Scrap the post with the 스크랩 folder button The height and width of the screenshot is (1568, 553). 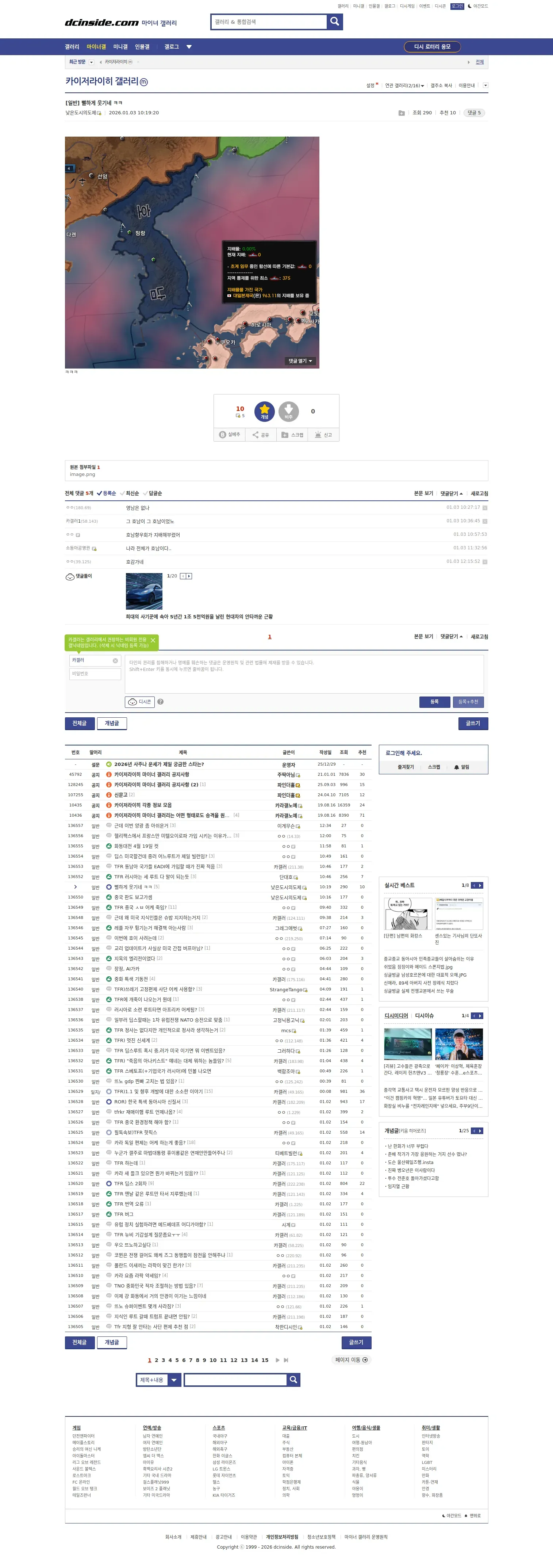pos(292,435)
